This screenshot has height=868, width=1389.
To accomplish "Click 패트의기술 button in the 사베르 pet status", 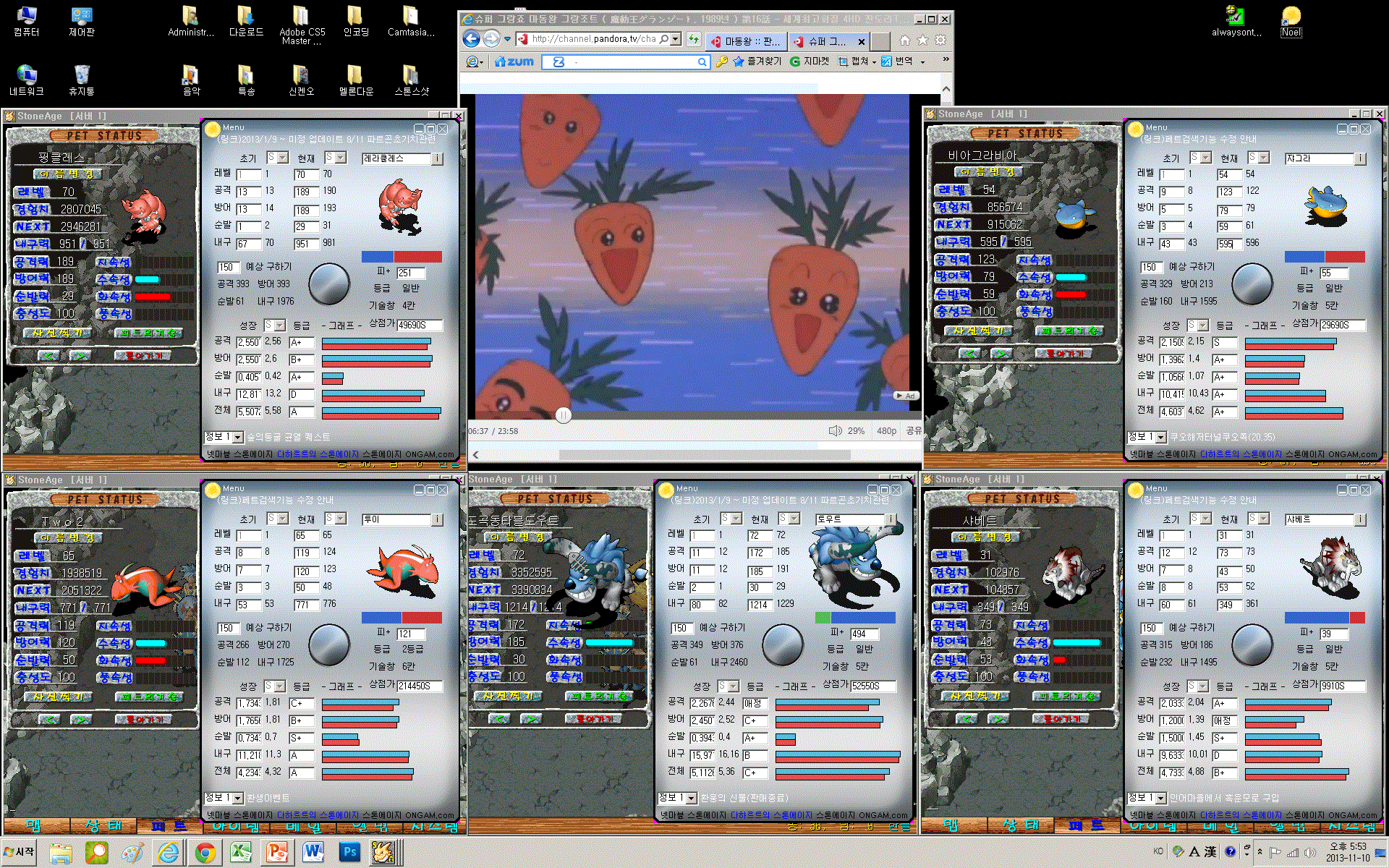I will point(1069,696).
